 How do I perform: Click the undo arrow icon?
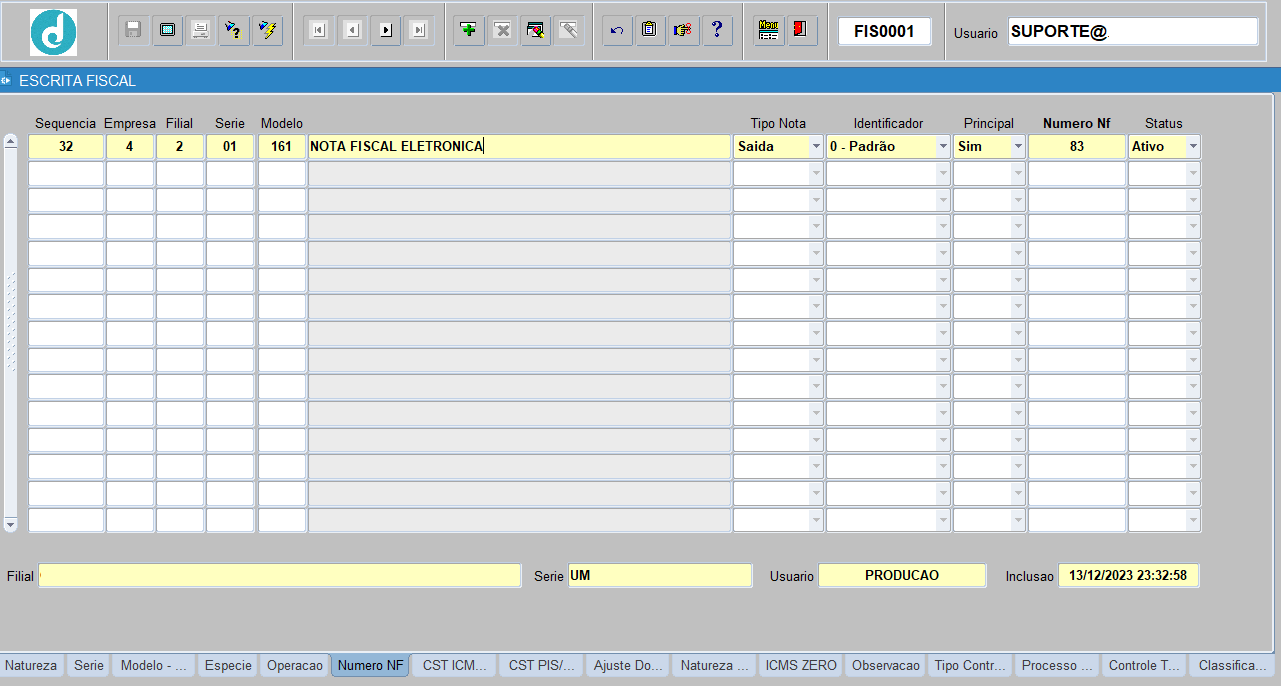pos(617,30)
